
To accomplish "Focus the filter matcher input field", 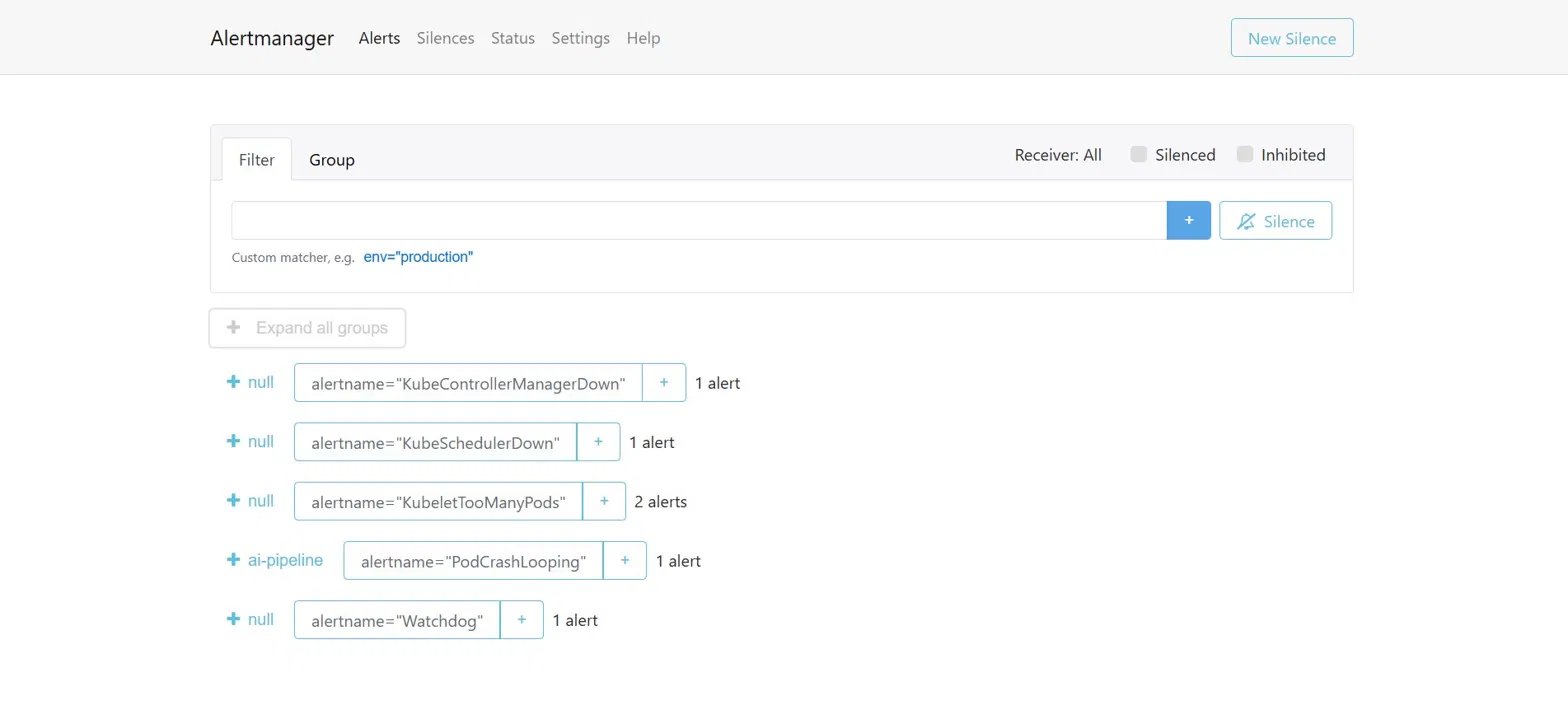I will pos(699,220).
